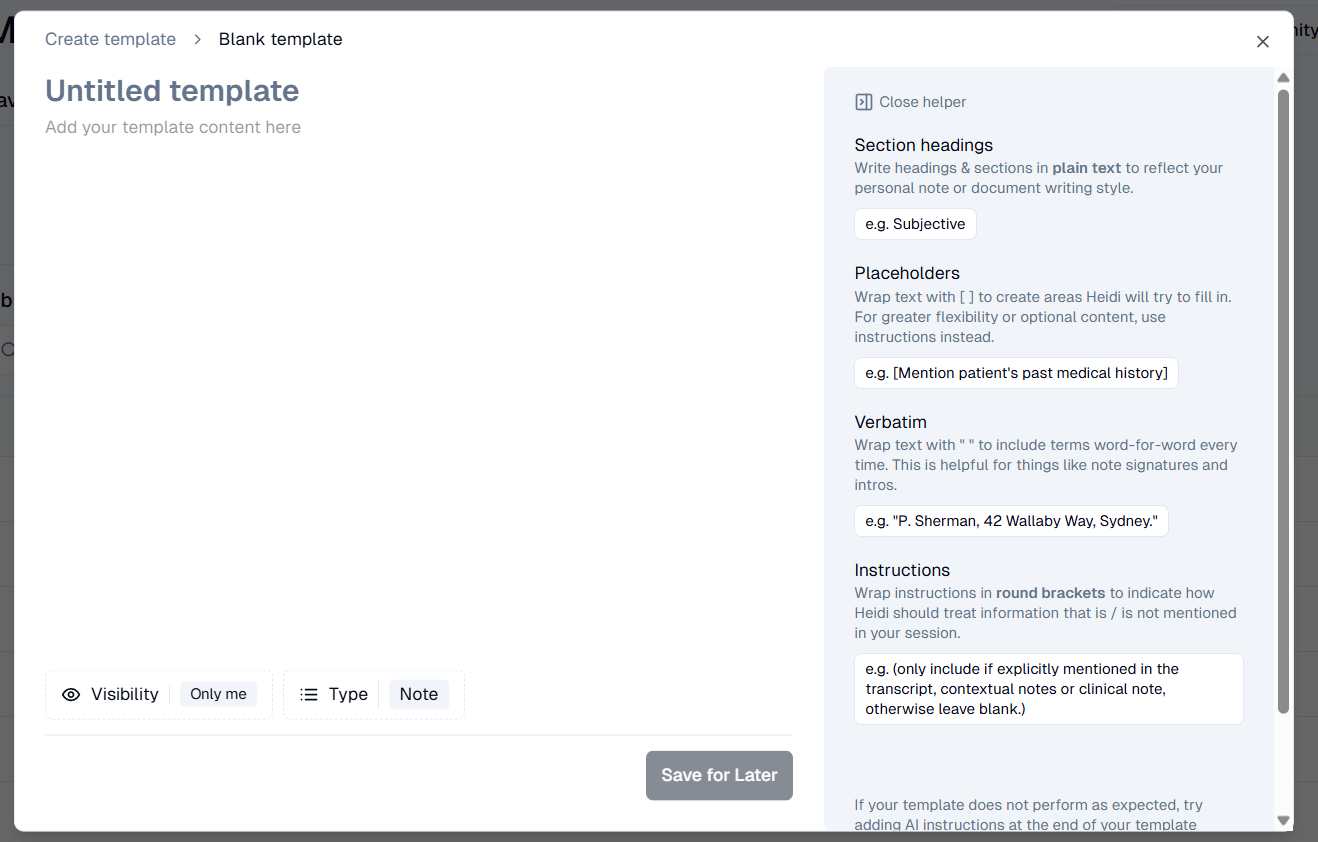Click the 'If your template does not perform' note
Image resolution: width=1318 pixels, height=842 pixels.
coord(1029,814)
